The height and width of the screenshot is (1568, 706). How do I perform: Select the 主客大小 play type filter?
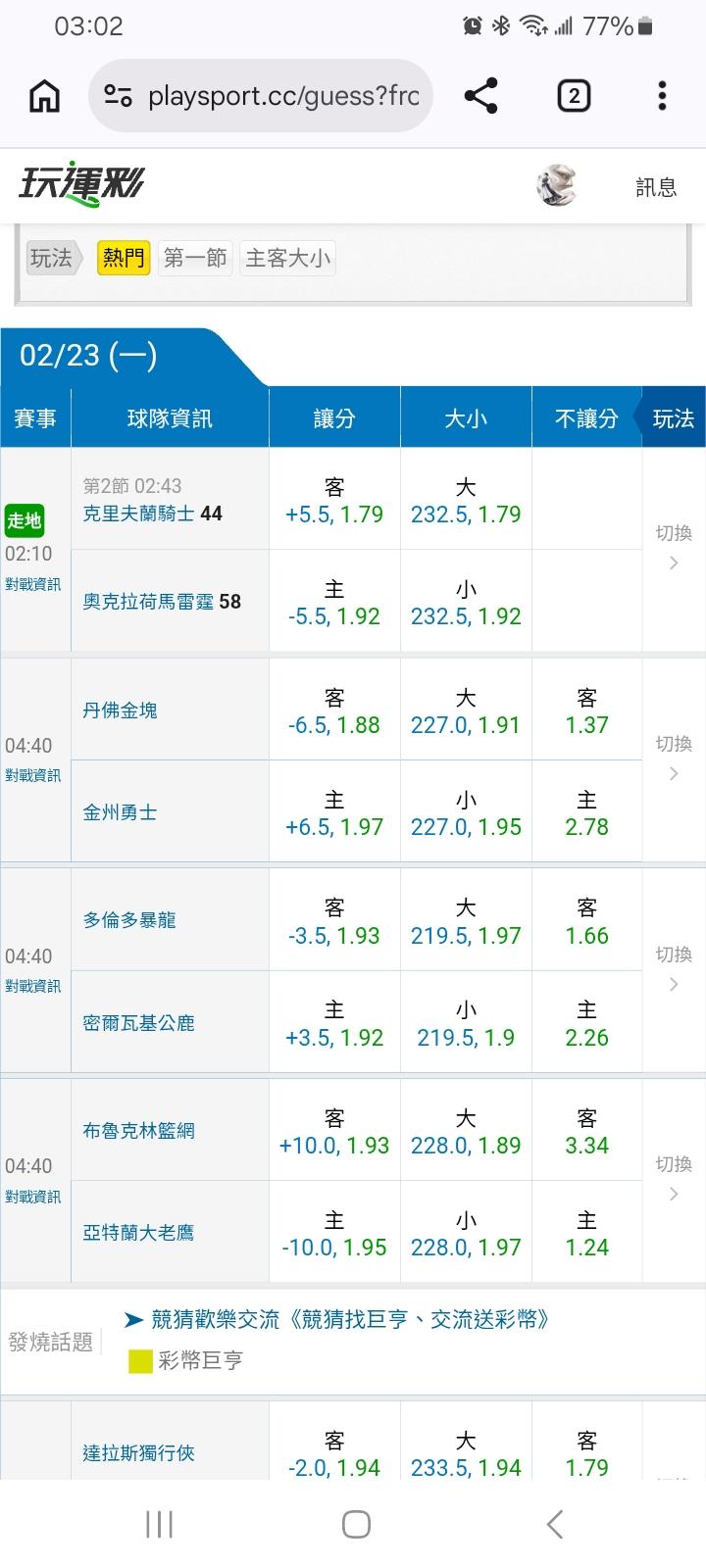[287, 258]
